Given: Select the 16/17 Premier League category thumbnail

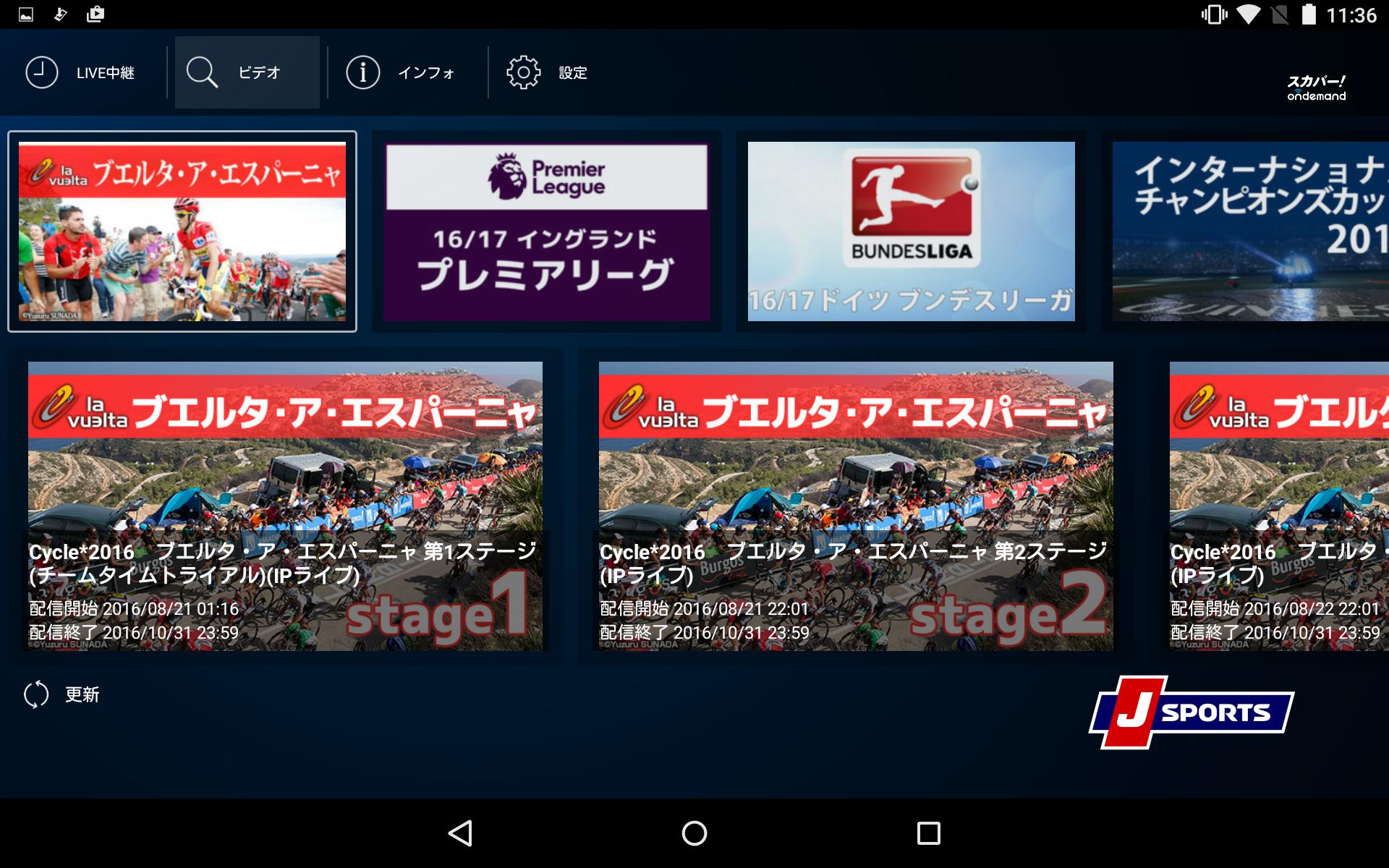Looking at the screenshot, I should point(547,231).
